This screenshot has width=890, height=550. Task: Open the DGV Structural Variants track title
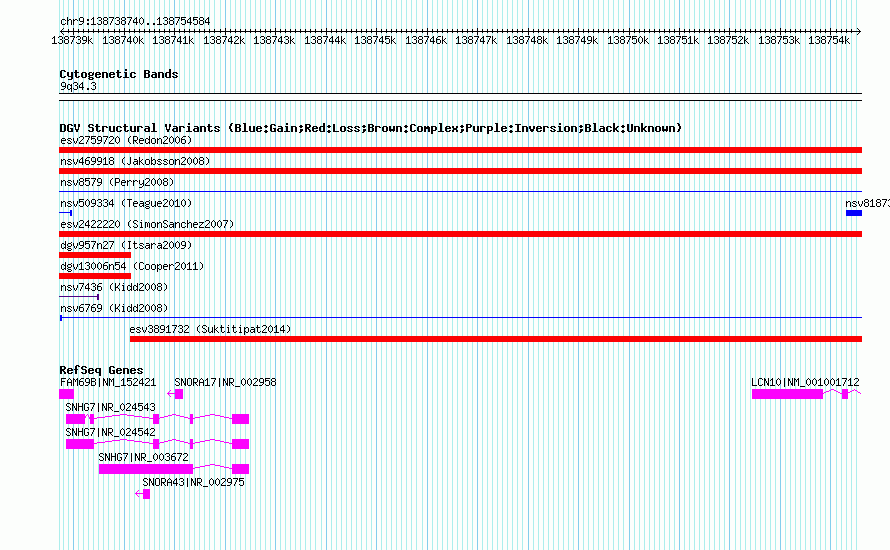(370, 128)
